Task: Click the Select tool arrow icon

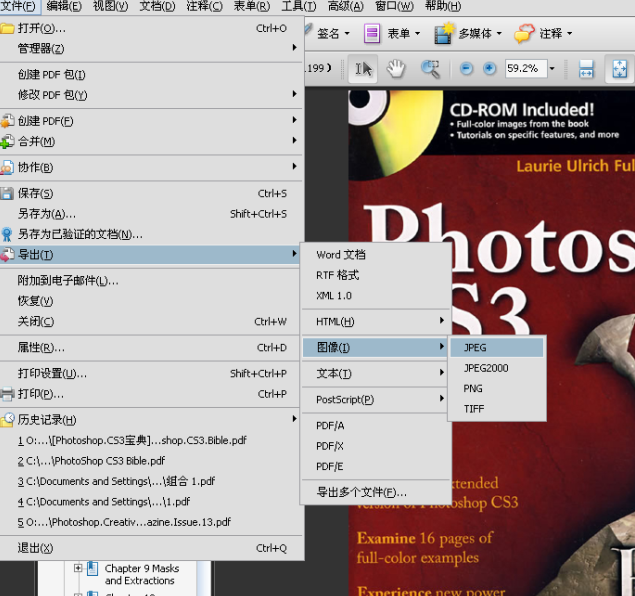Action: (363, 69)
